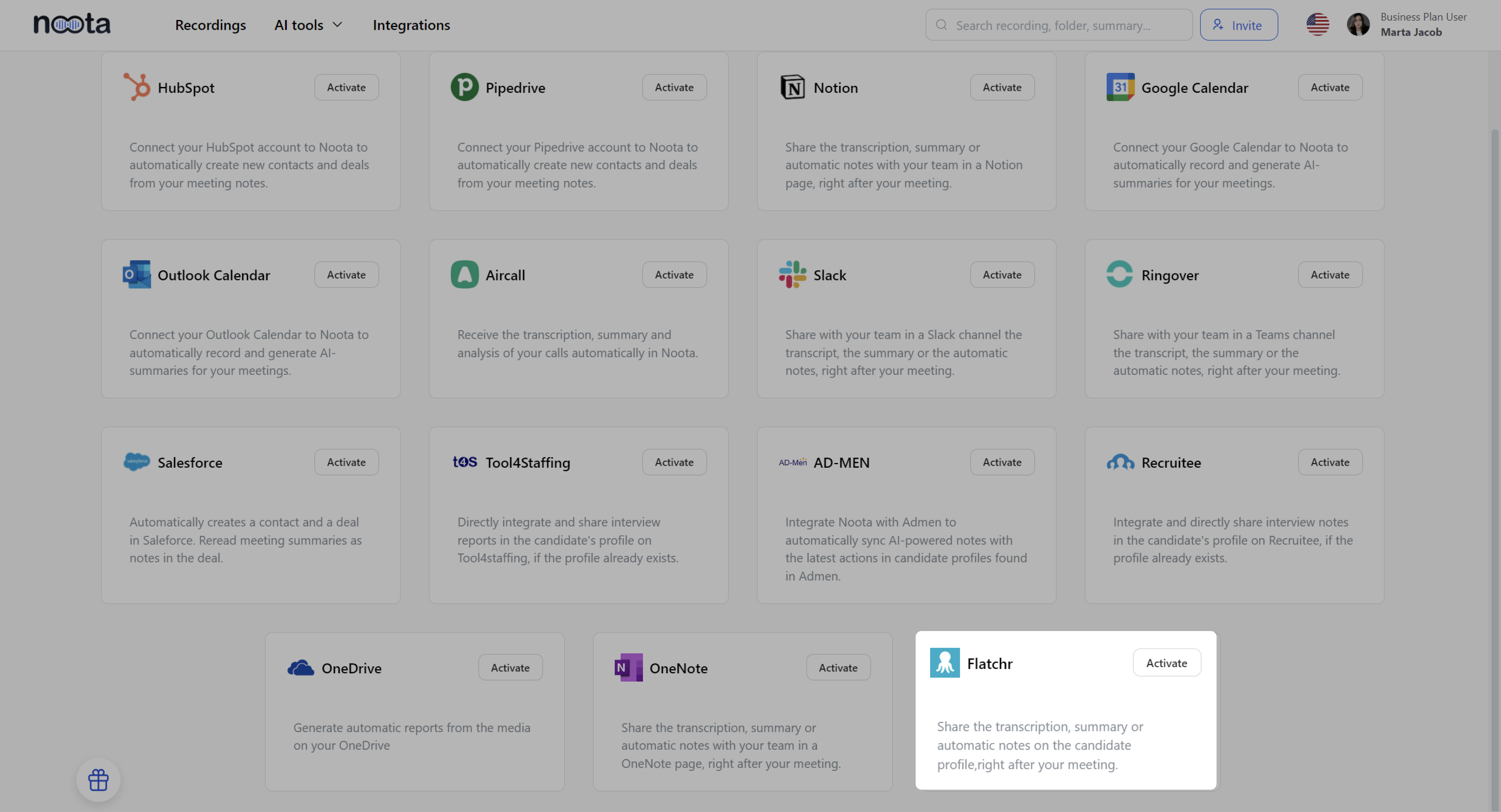Open the US flag language selector
Image resolution: width=1501 pixels, height=812 pixels.
click(x=1318, y=24)
